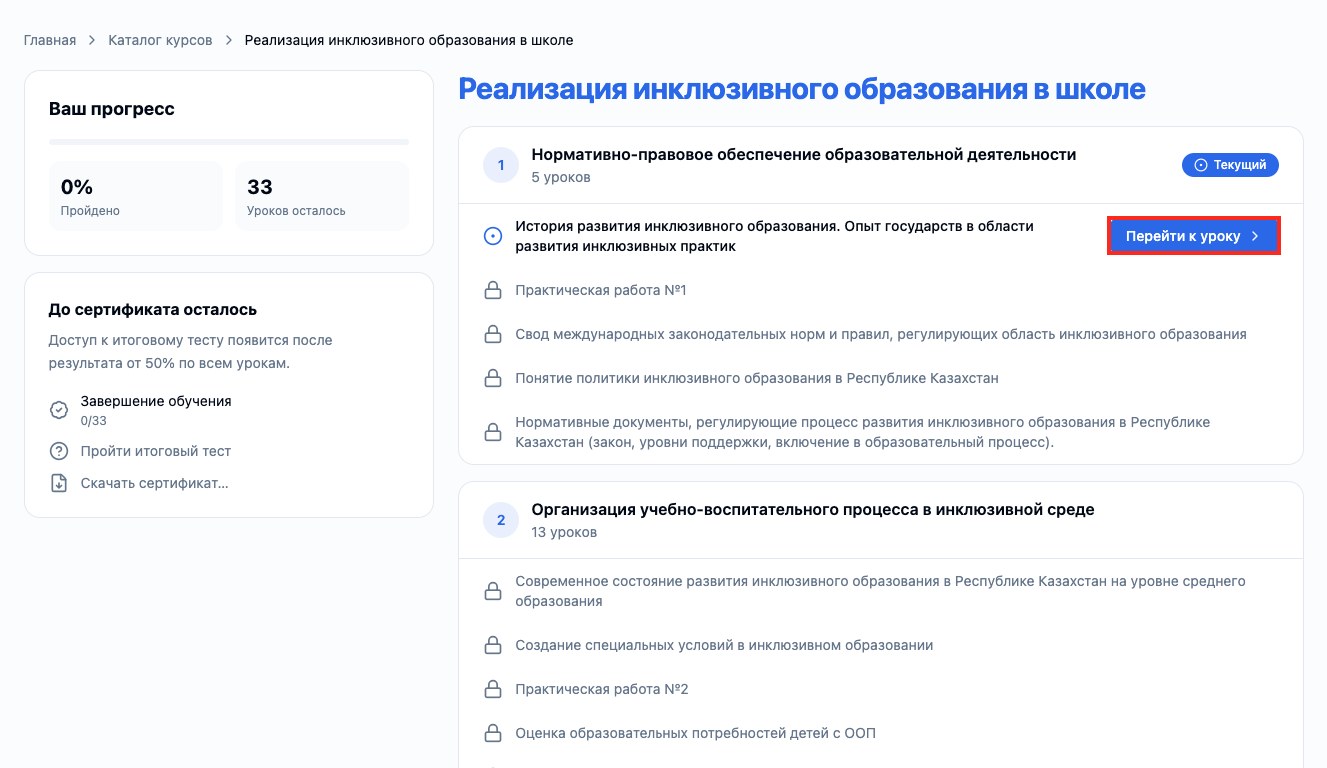Click the Перейти к уроку button
Screen dimensions: 1327x768
1194,236
